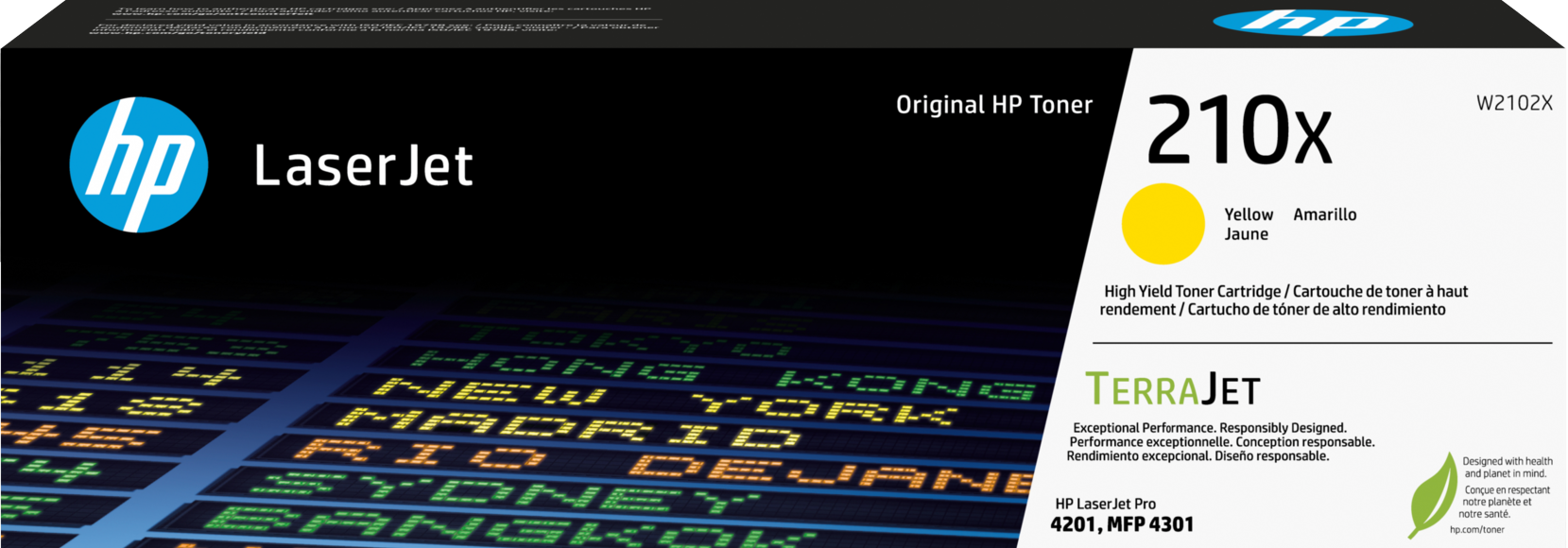Image resolution: width=1568 pixels, height=548 pixels.
Task: Select the yellow color circle
Action: (1163, 224)
